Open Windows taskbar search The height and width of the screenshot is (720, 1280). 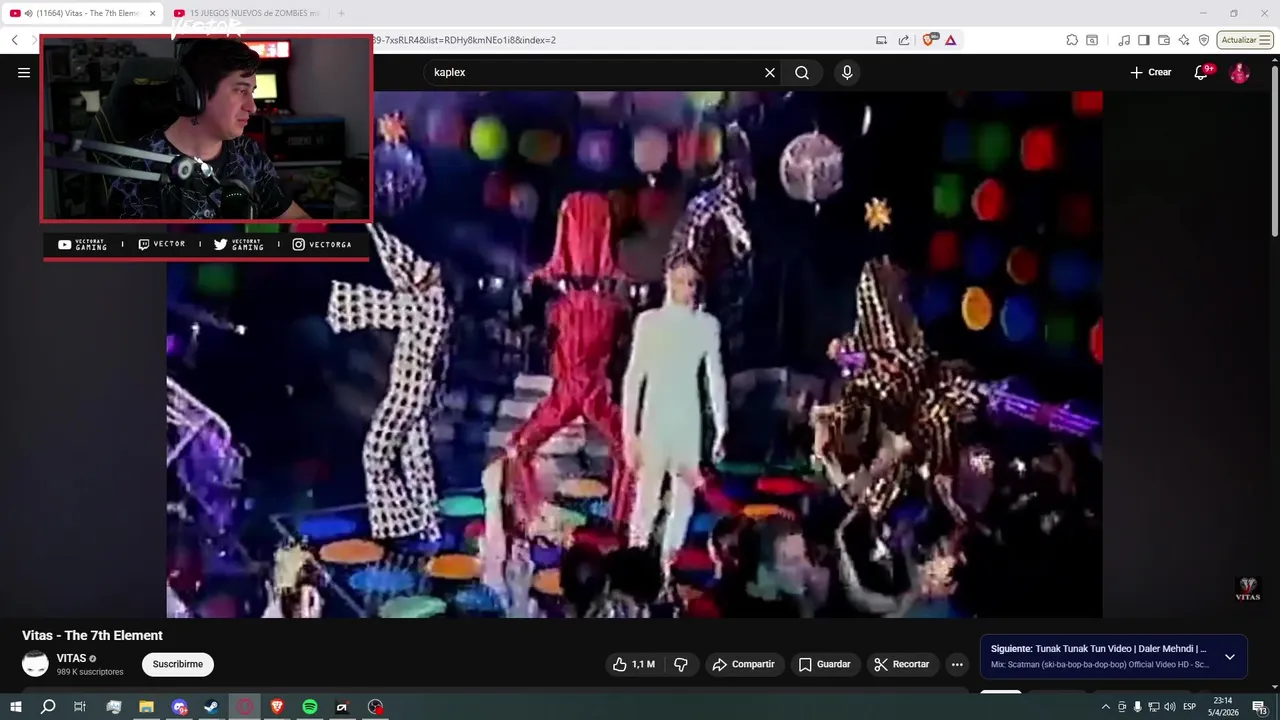coord(48,707)
